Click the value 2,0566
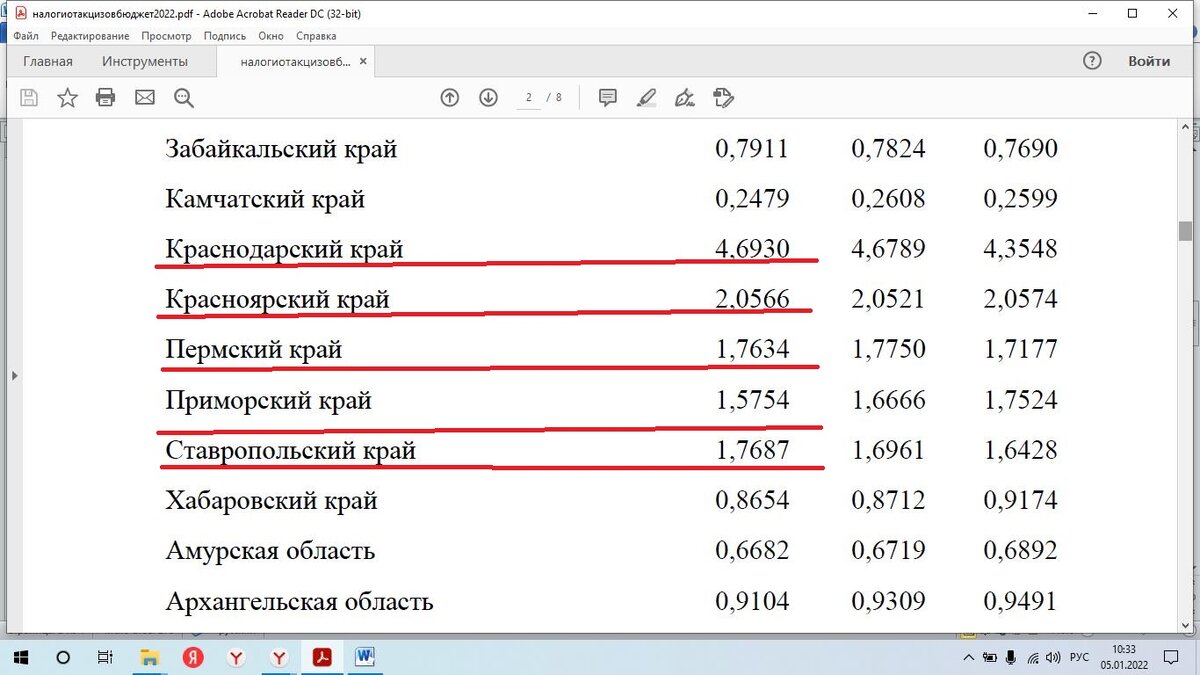Image resolution: width=1200 pixels, height=675 pixels. 752,299
